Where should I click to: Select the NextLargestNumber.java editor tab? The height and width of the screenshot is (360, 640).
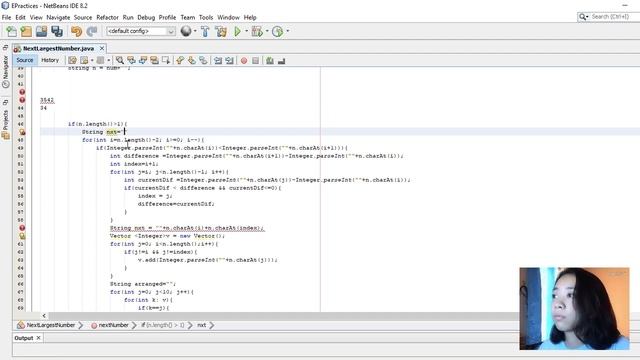(x=58, y=49)
